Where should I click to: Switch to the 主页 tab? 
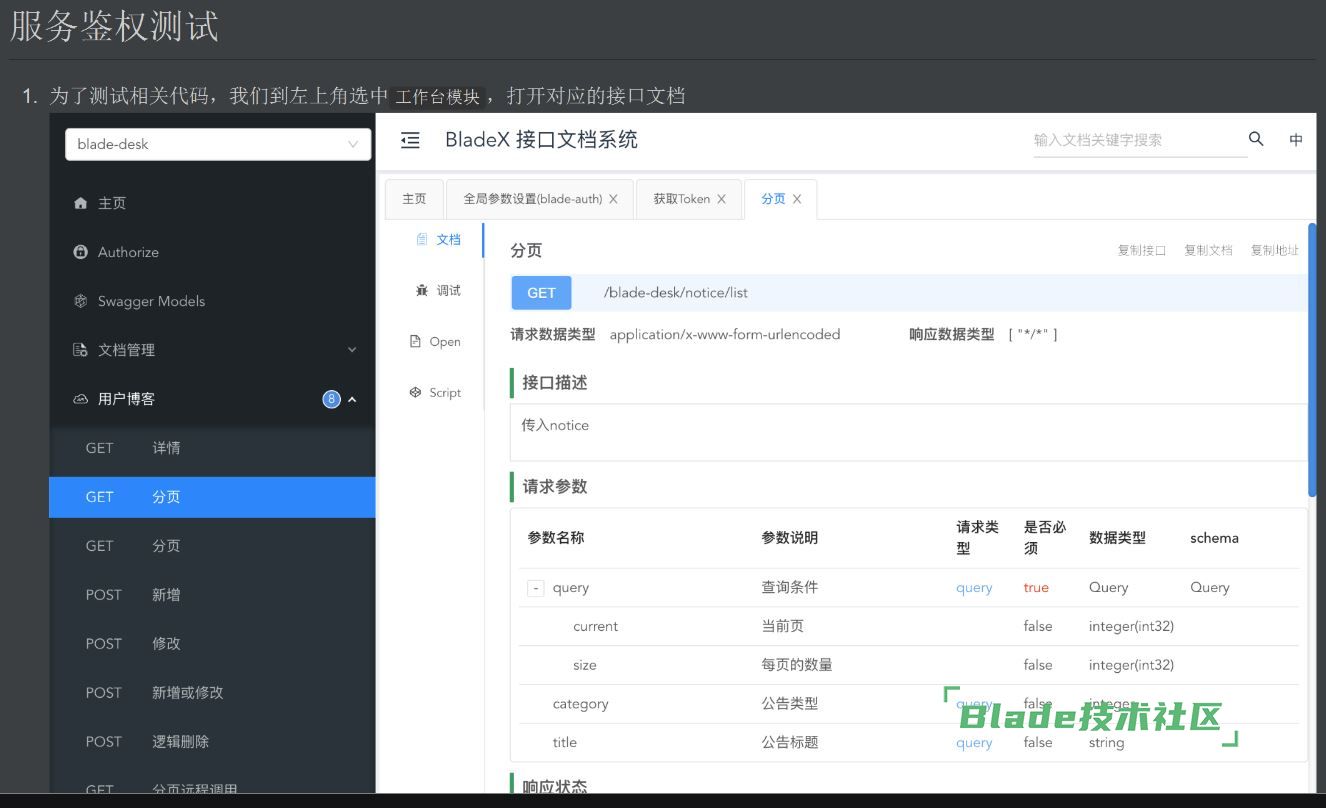pos(414,199)
